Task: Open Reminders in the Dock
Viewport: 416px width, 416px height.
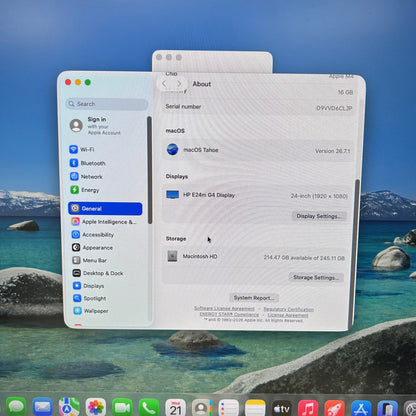Action: click(x=228, y=407)
